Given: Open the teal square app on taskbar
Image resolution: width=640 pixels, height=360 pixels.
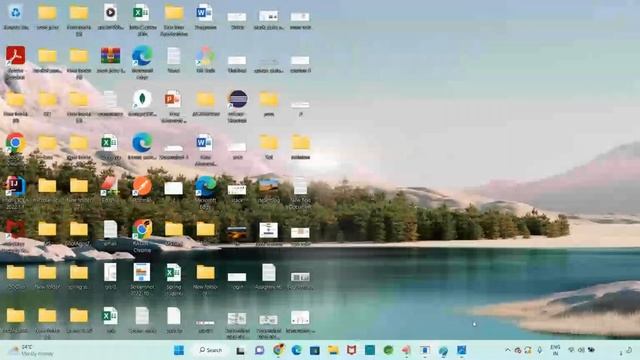Looking at the screenshot, I should coord(370,350).
